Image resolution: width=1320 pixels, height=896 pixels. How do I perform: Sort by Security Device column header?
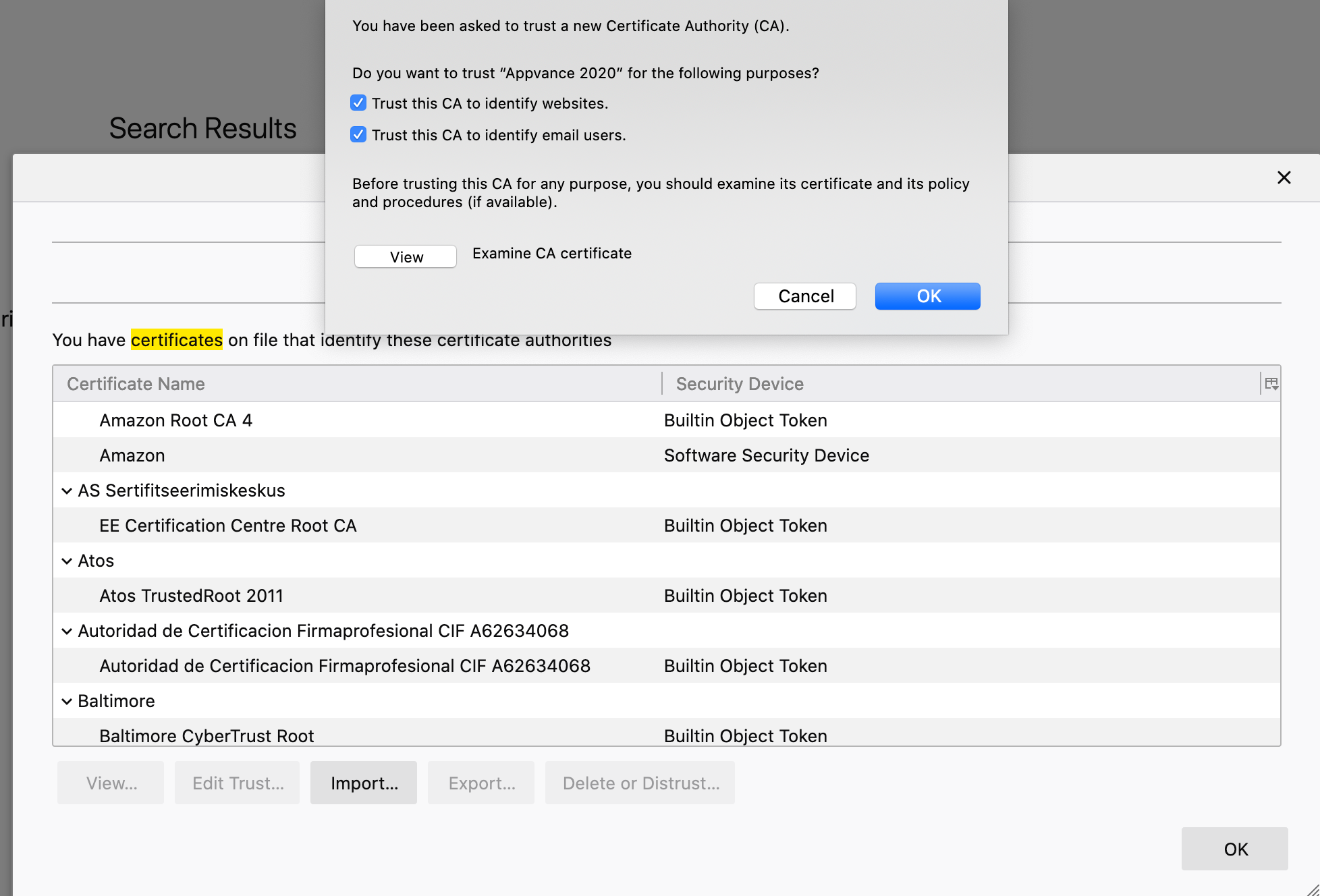point(961,384)
